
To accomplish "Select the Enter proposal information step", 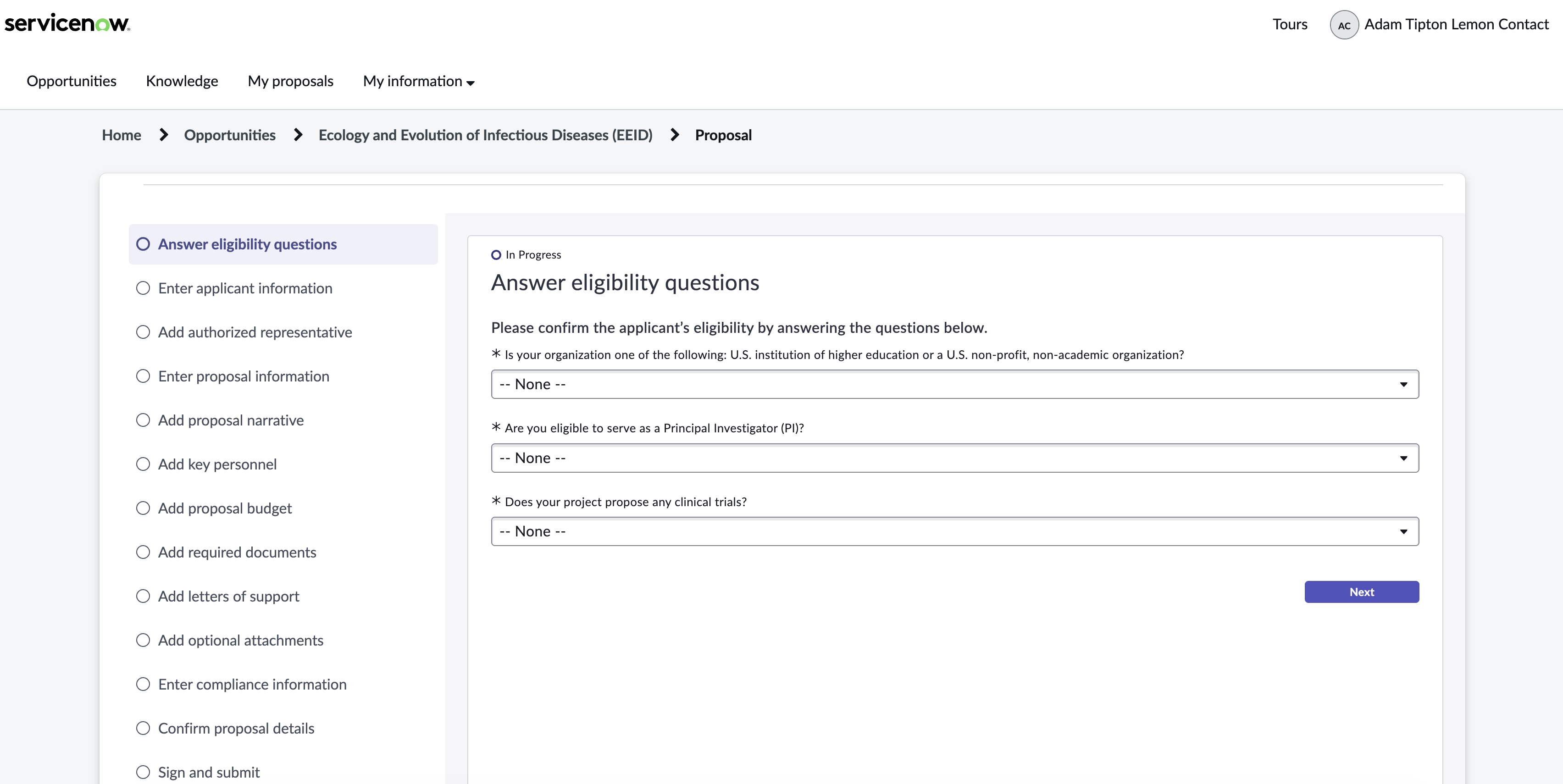I will pyautogui.click(x=283, y=376).
